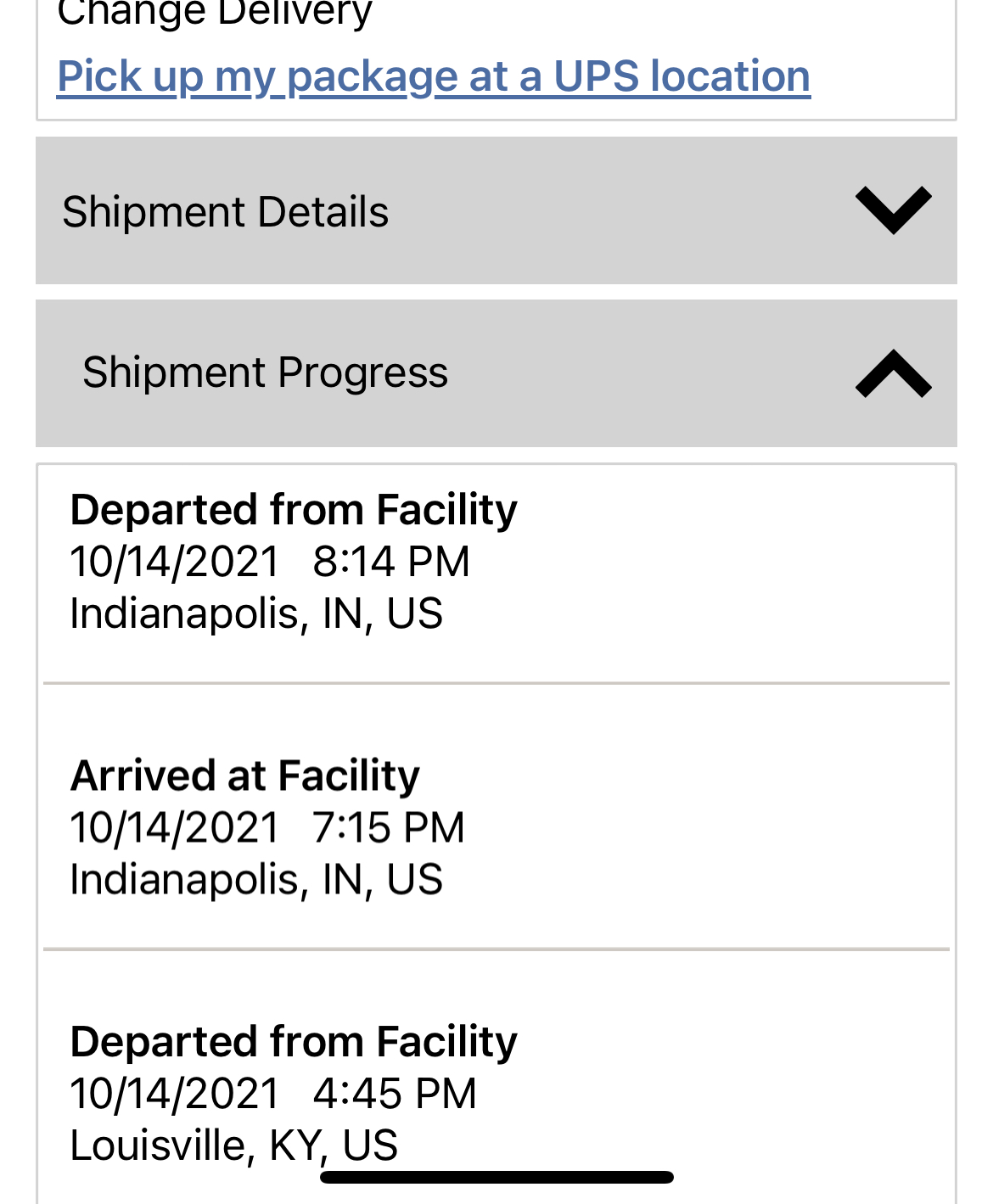The width and height of the screenshot is (993, 1204).
Task: Open the pick up at UPS location link
Action: 433,76
